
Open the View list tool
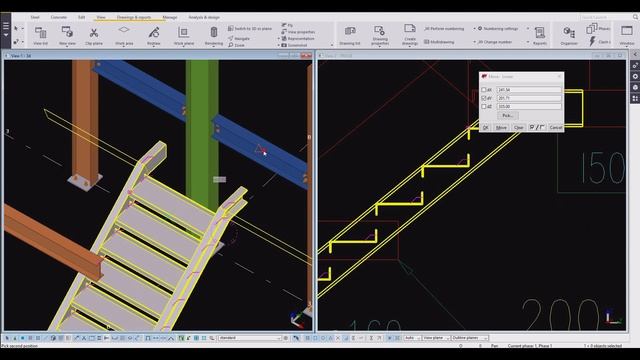[x=40, y=35]
